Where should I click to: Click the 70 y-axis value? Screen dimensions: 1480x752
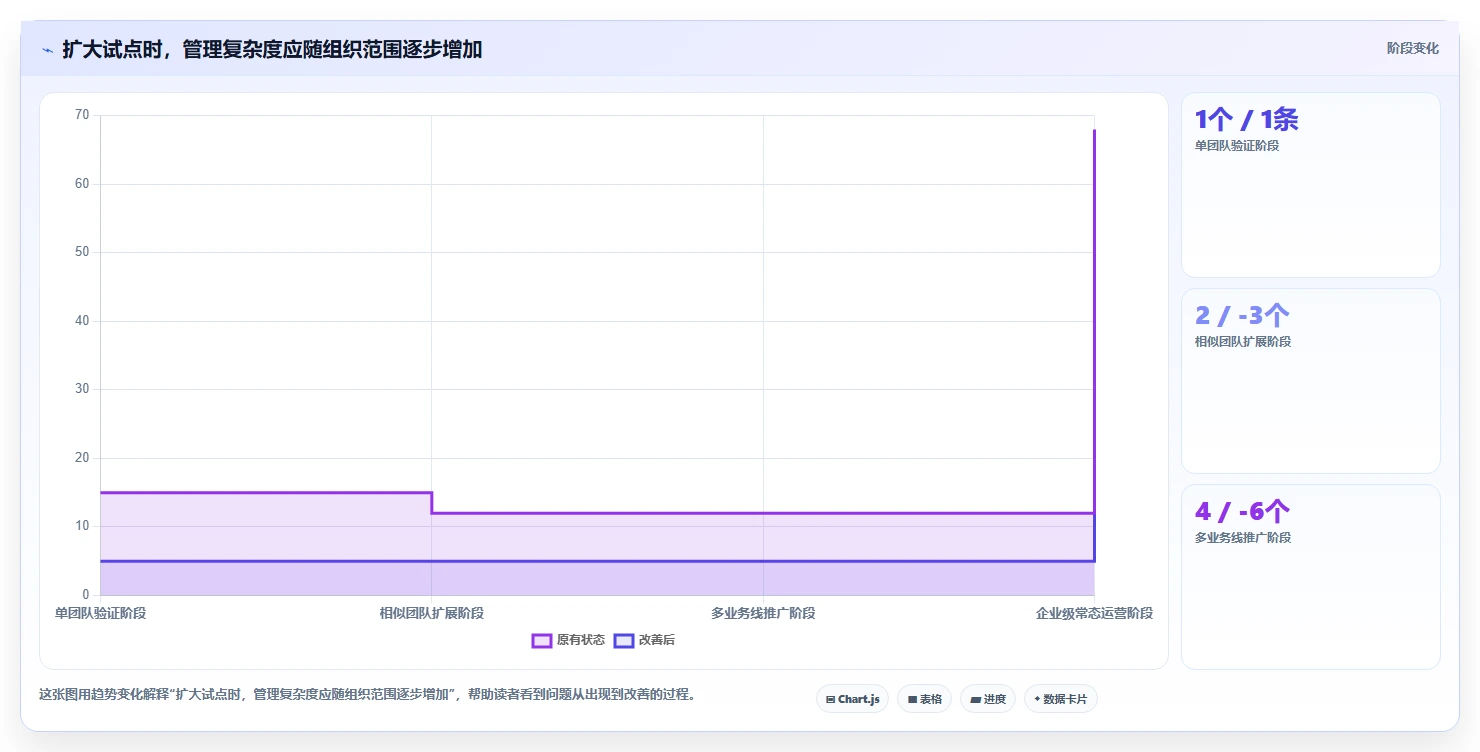(82, 115)
